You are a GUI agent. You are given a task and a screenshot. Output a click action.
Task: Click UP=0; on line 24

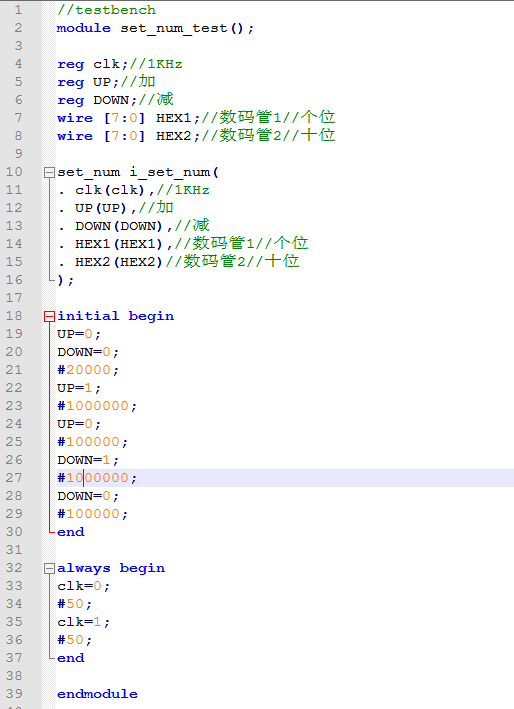[x=79, y=424]
